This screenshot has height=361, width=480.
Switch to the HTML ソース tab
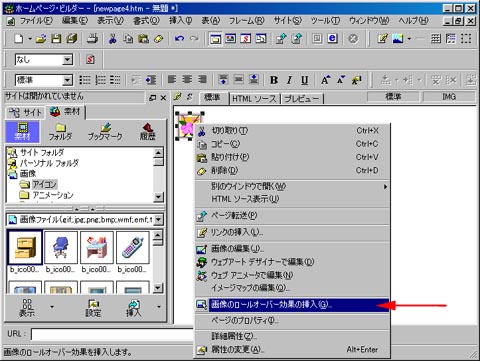tap(255, 99)
